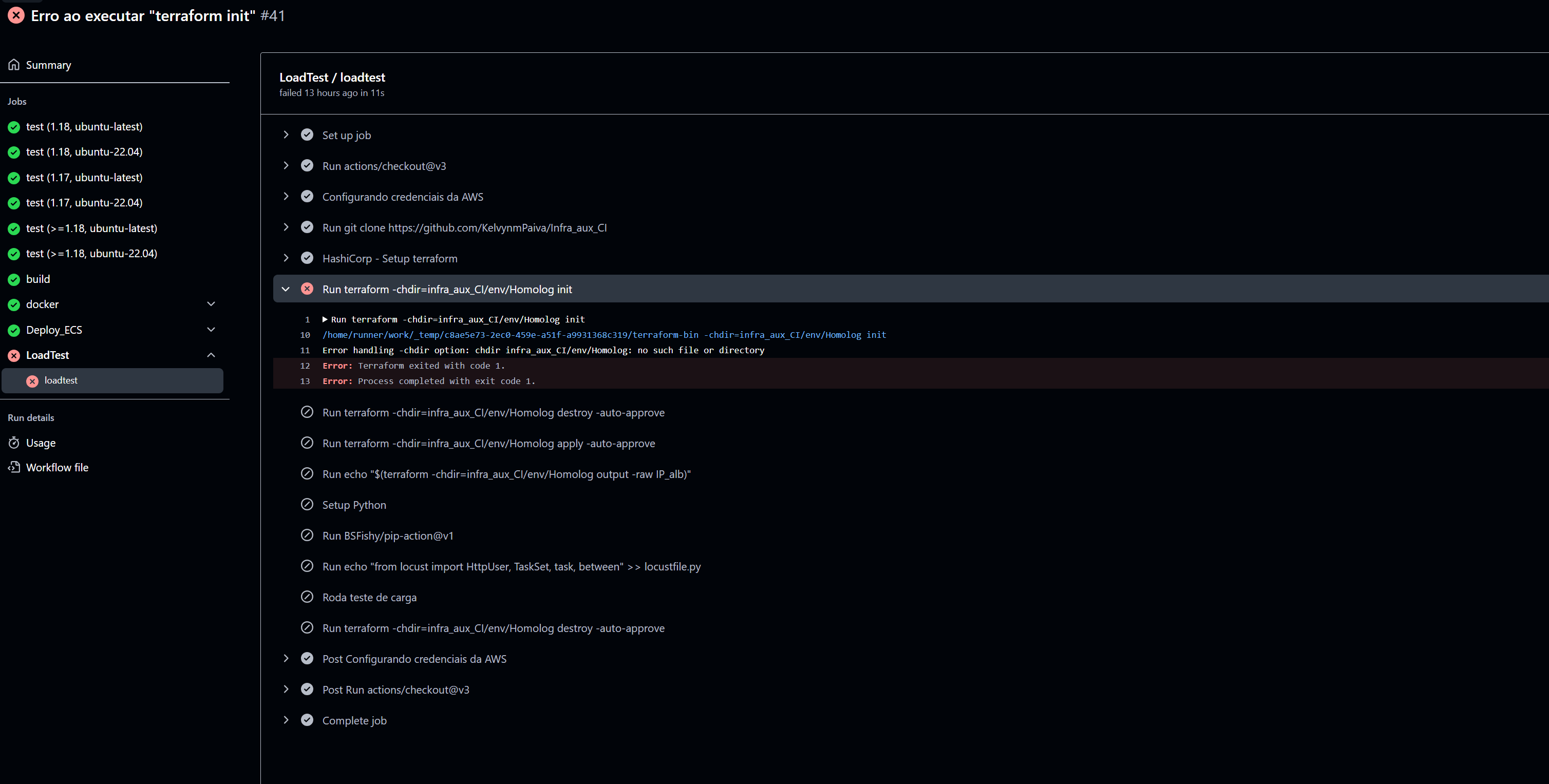This screenshot has width=1549, height=784.
Task: Click the docker success icon
Action: tap(14, 304)
